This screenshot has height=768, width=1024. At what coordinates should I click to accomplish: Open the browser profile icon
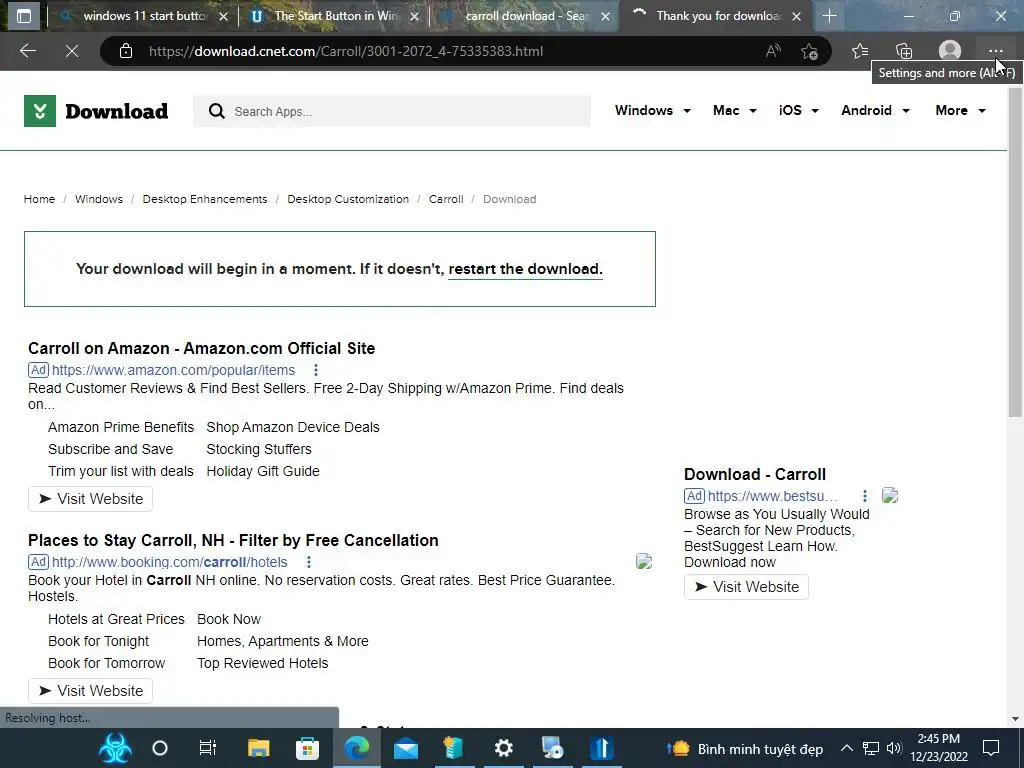950,51
